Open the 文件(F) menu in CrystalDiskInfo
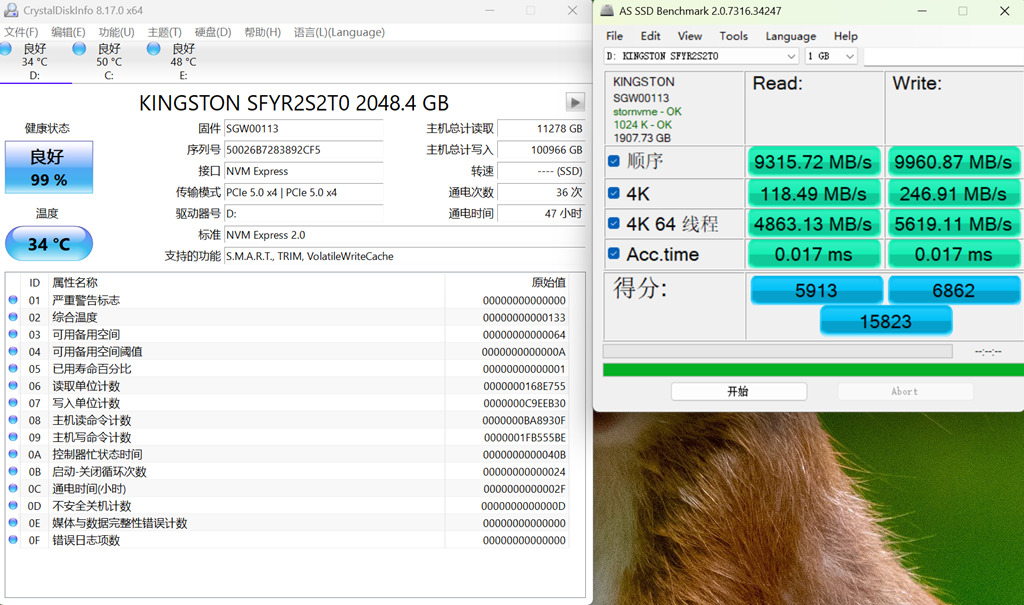This screenshot has width=1024, height=605. 21,32
